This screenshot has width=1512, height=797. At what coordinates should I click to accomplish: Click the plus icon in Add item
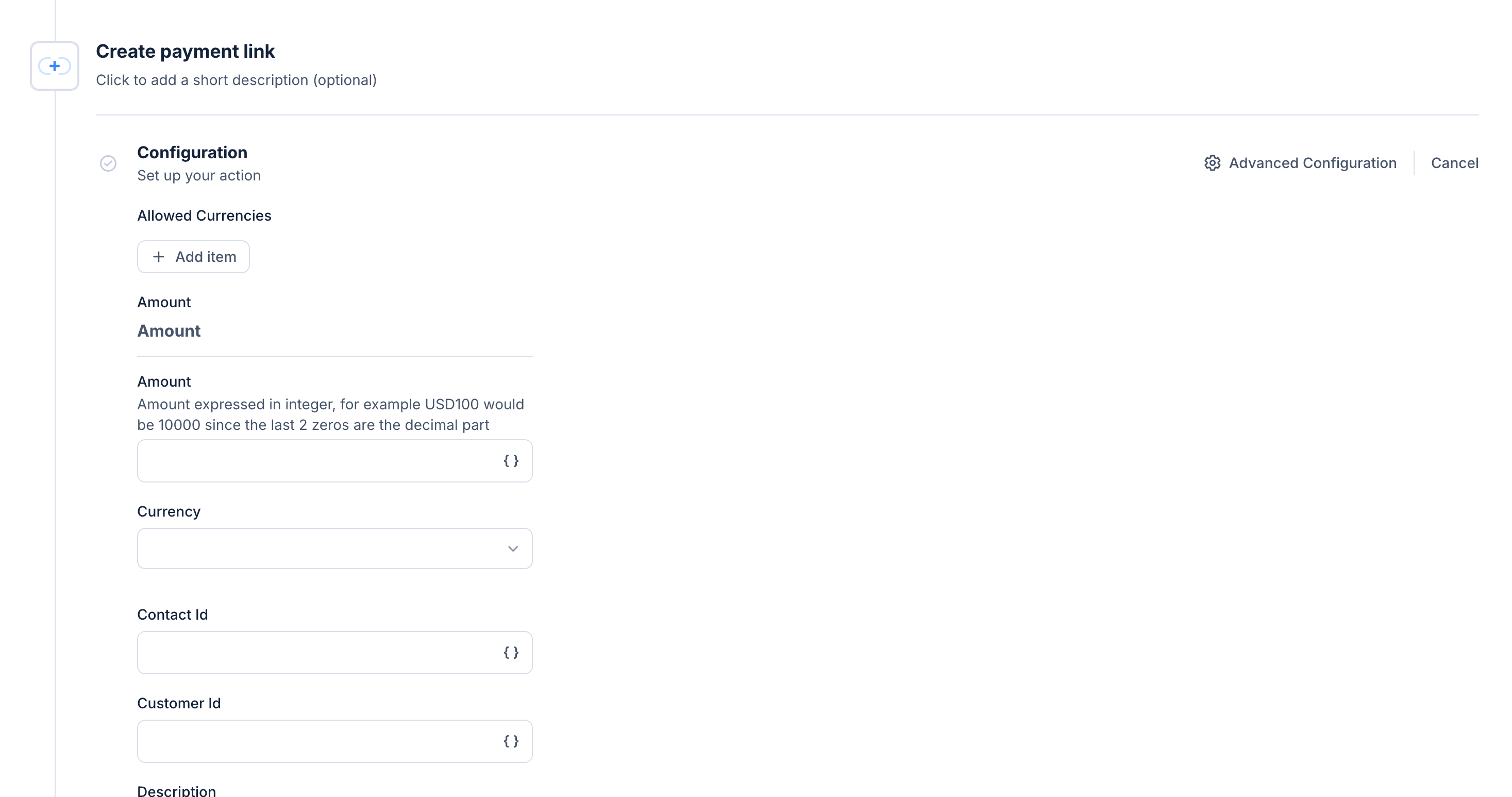coord(159,257)
